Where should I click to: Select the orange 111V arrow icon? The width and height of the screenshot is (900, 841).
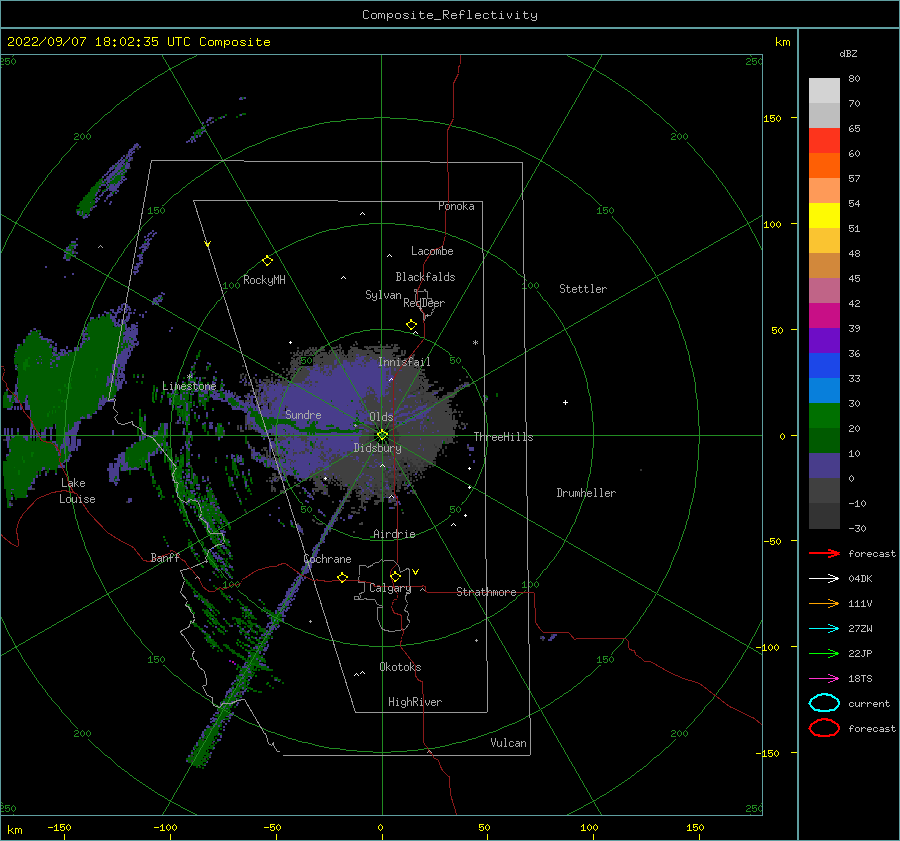(x=824, y=603)
